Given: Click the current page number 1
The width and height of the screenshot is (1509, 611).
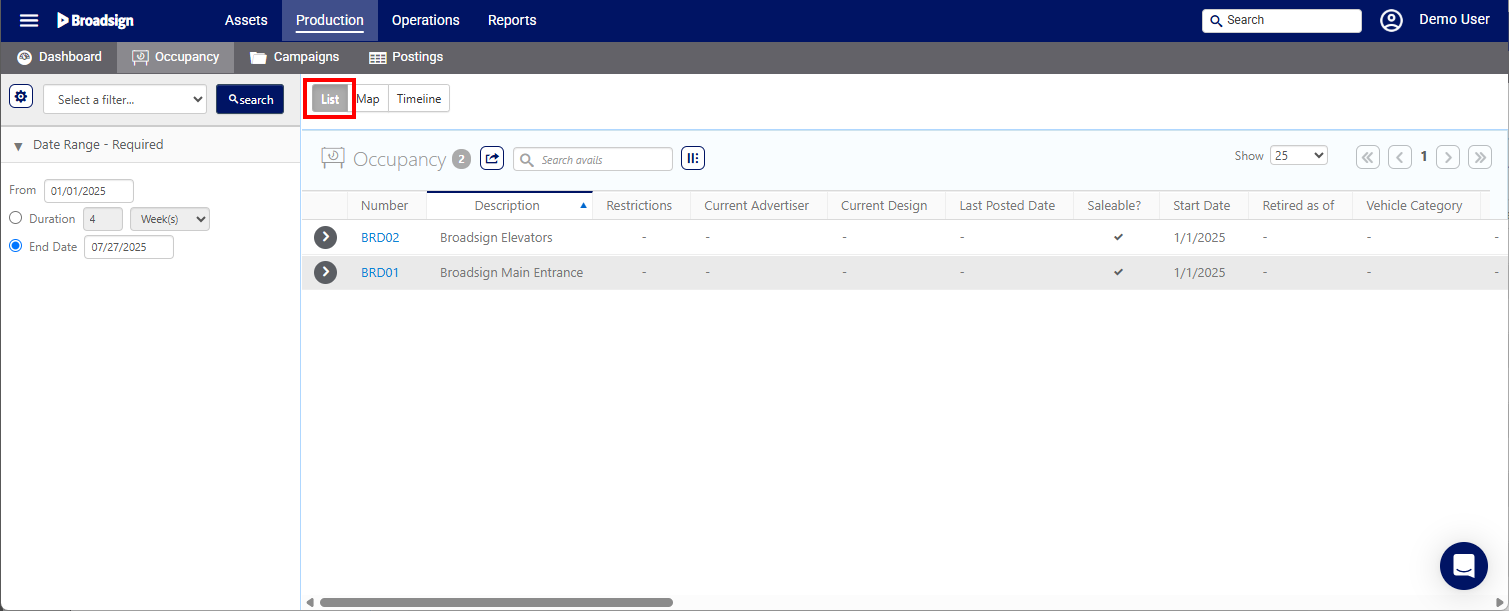Looking at the screenshot, I should 1424,157.
